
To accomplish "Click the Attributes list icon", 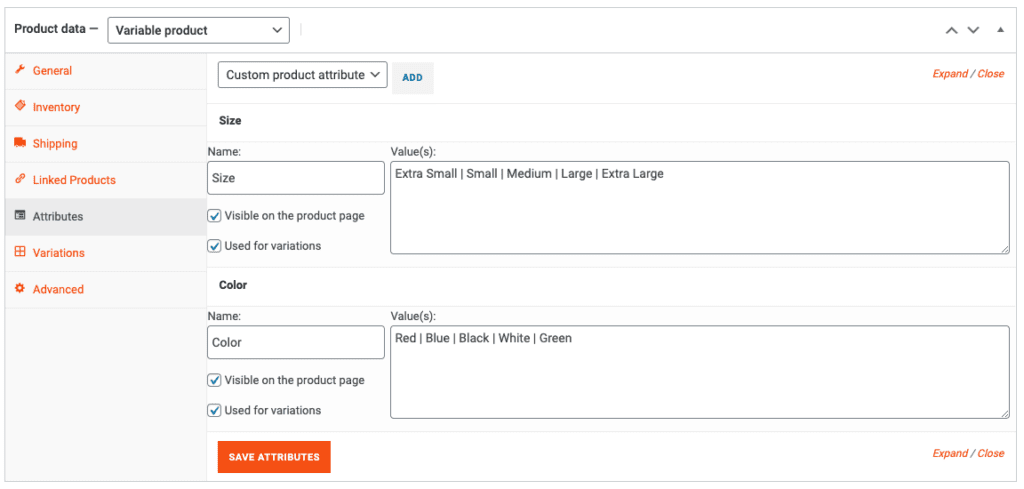I will (20, 215).
